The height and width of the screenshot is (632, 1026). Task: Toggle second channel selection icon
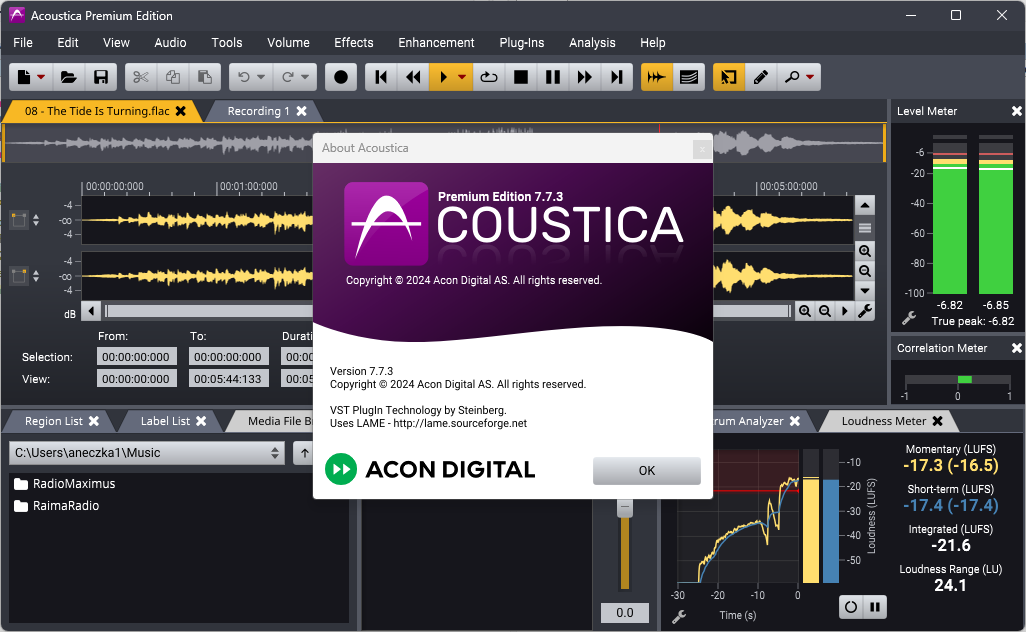[19, 276]
